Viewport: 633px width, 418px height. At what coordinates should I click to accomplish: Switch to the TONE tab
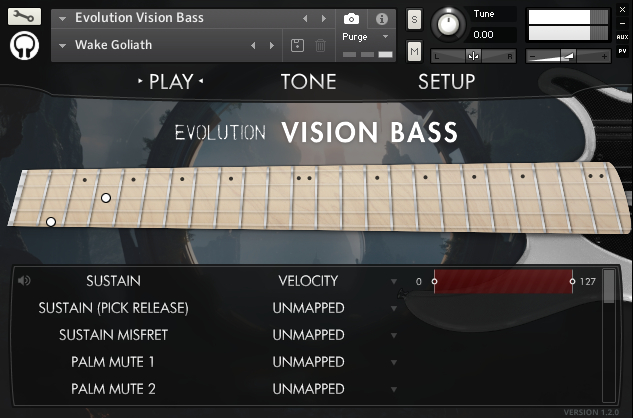308,82
